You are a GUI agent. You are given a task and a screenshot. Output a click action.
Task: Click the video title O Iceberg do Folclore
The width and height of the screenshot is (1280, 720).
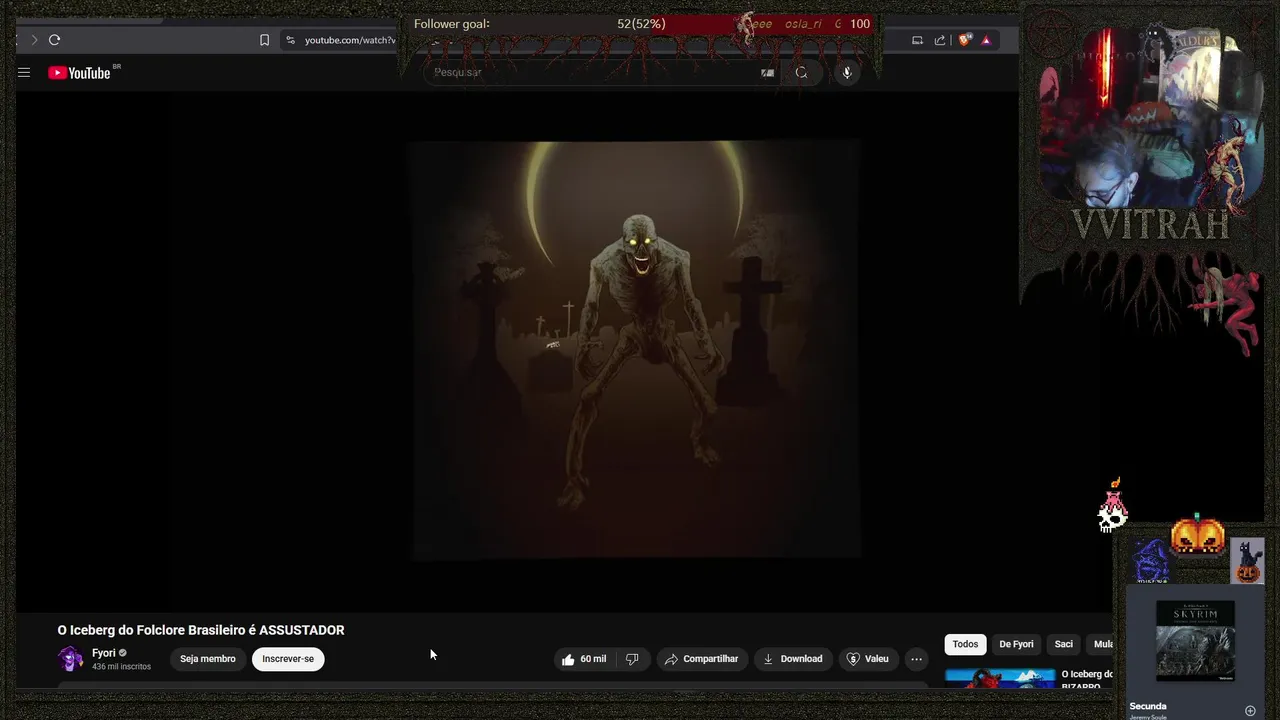[x=201, y=630]
